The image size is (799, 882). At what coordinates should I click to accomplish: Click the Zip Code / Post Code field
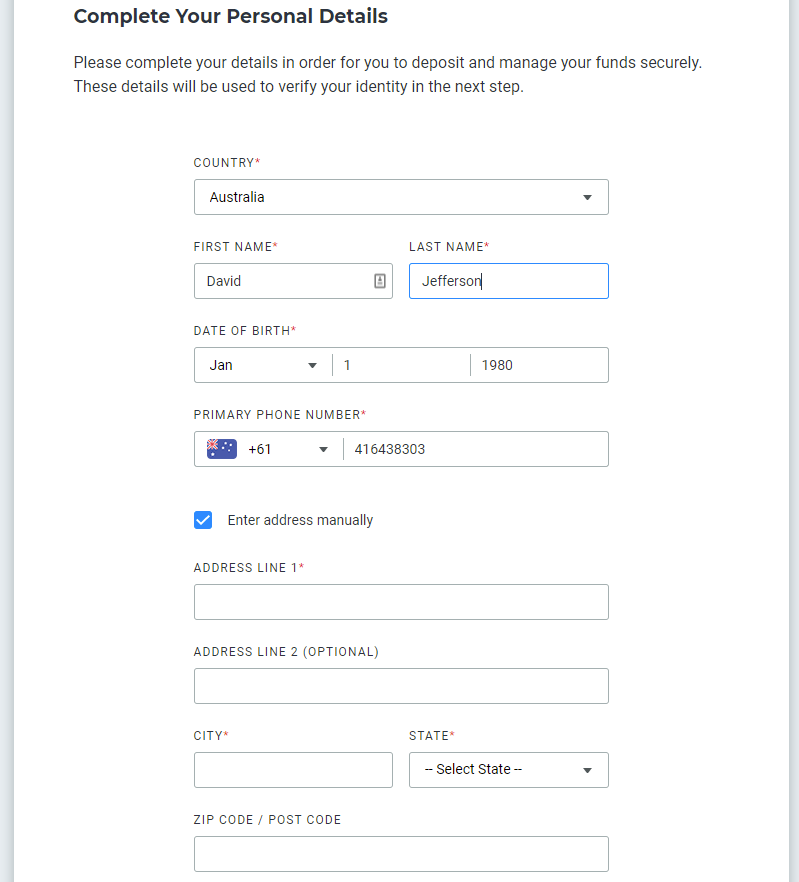[x=401, y=854]
